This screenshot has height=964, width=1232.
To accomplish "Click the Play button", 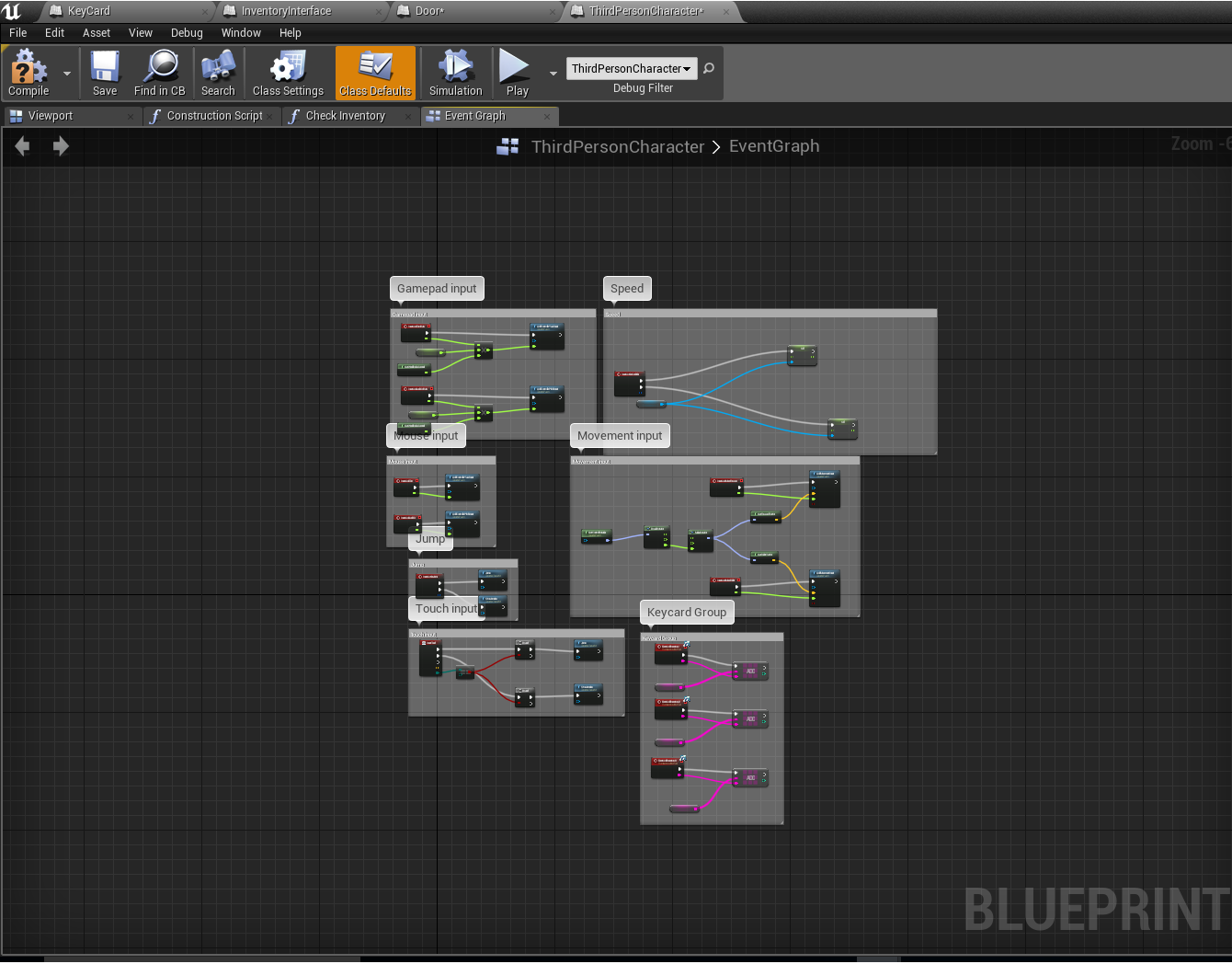I will pyautogui.click(x=517, y=73).
